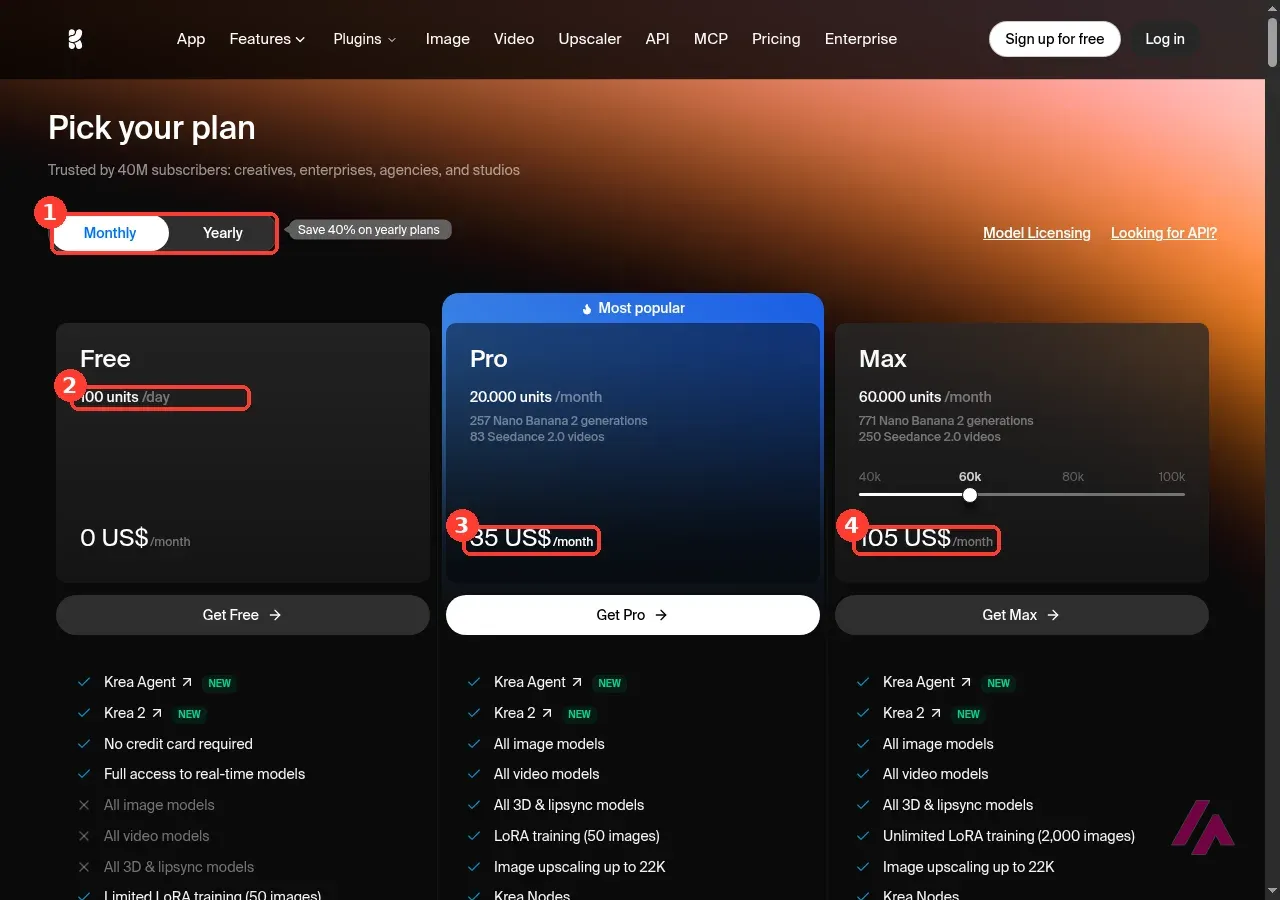
Task: Open API in the top navigation
Action: [x=657, y=39]
